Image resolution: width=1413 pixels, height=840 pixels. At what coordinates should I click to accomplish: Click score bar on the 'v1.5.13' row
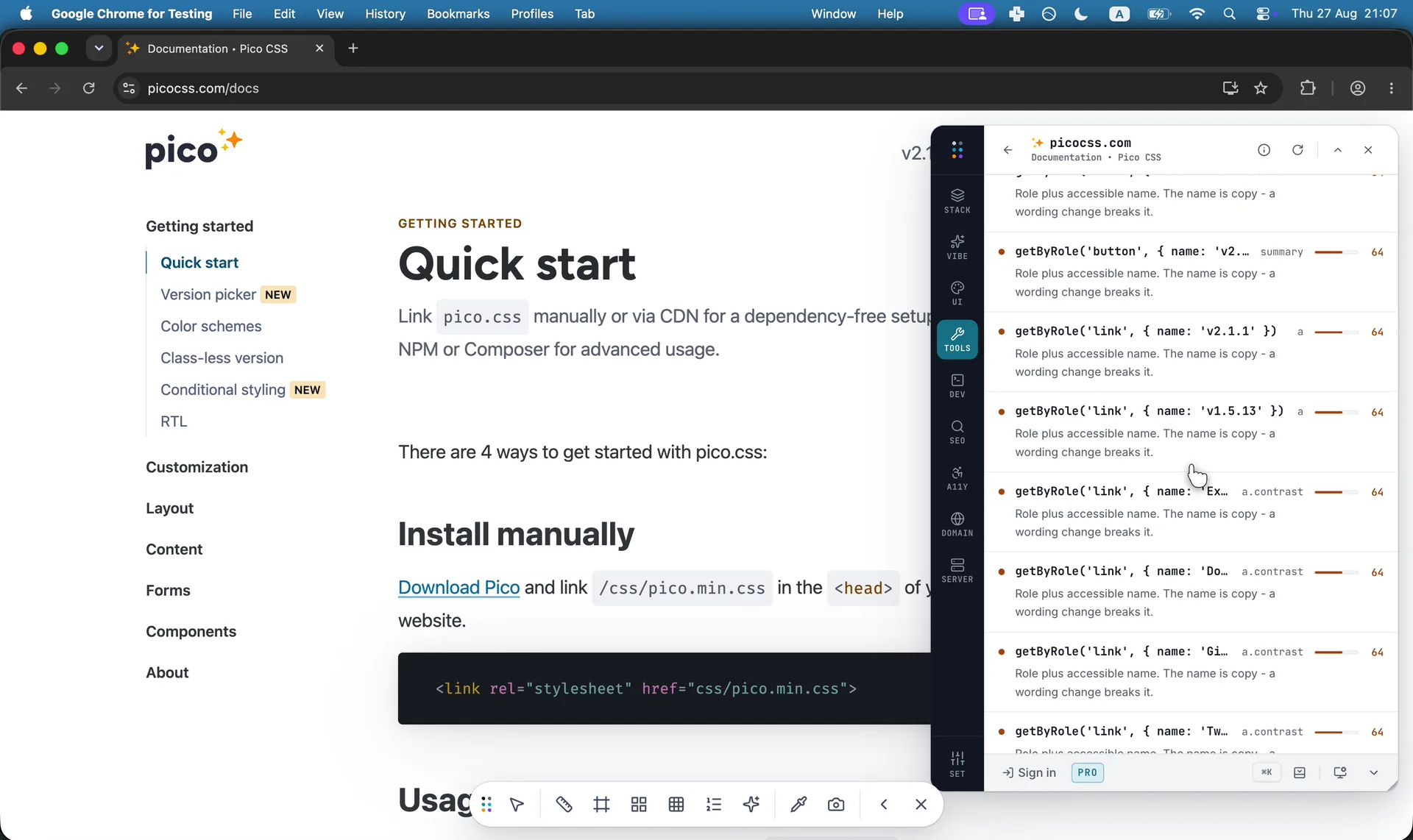click(x=1336, y=413)
